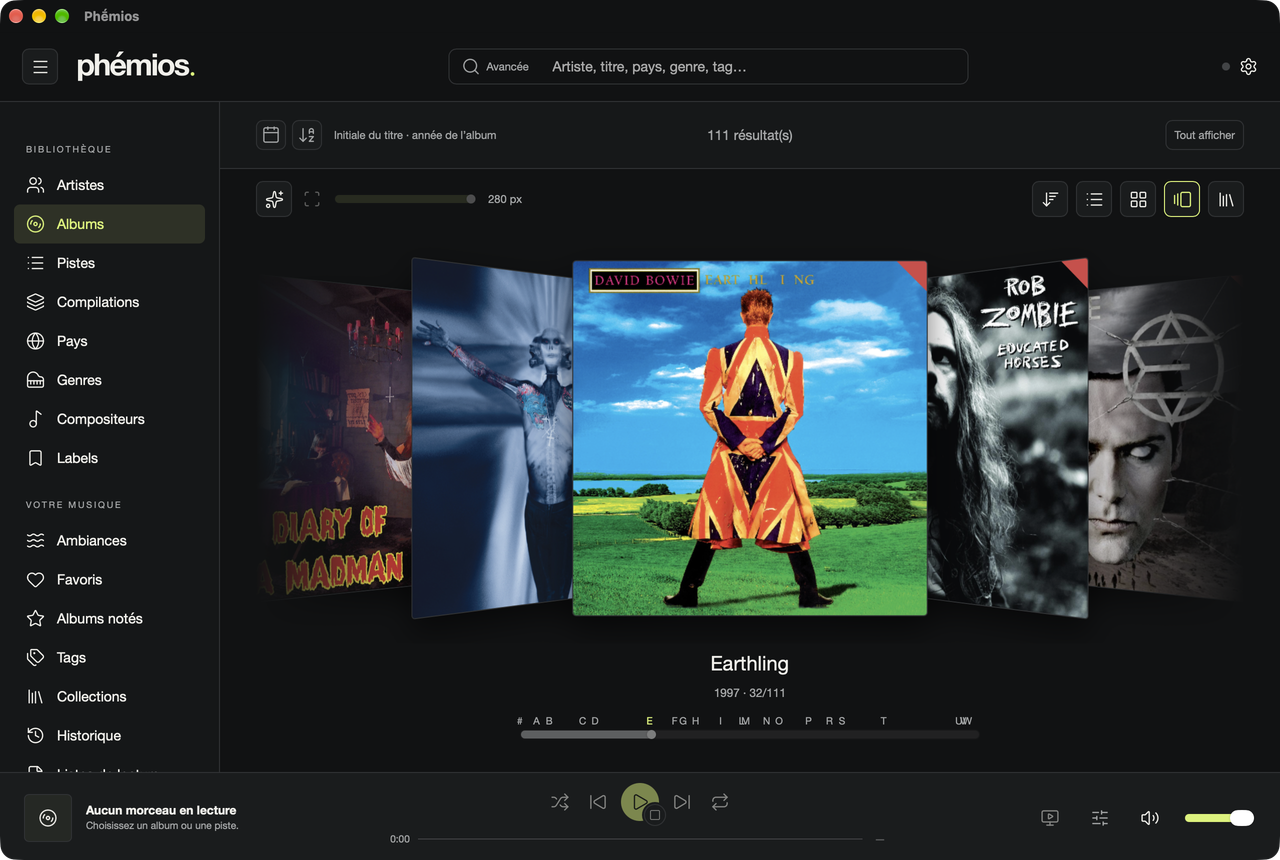Open the equalizer sliders icon
1280x860 pixels.
pyautogui.click(x=1100, y=818)
